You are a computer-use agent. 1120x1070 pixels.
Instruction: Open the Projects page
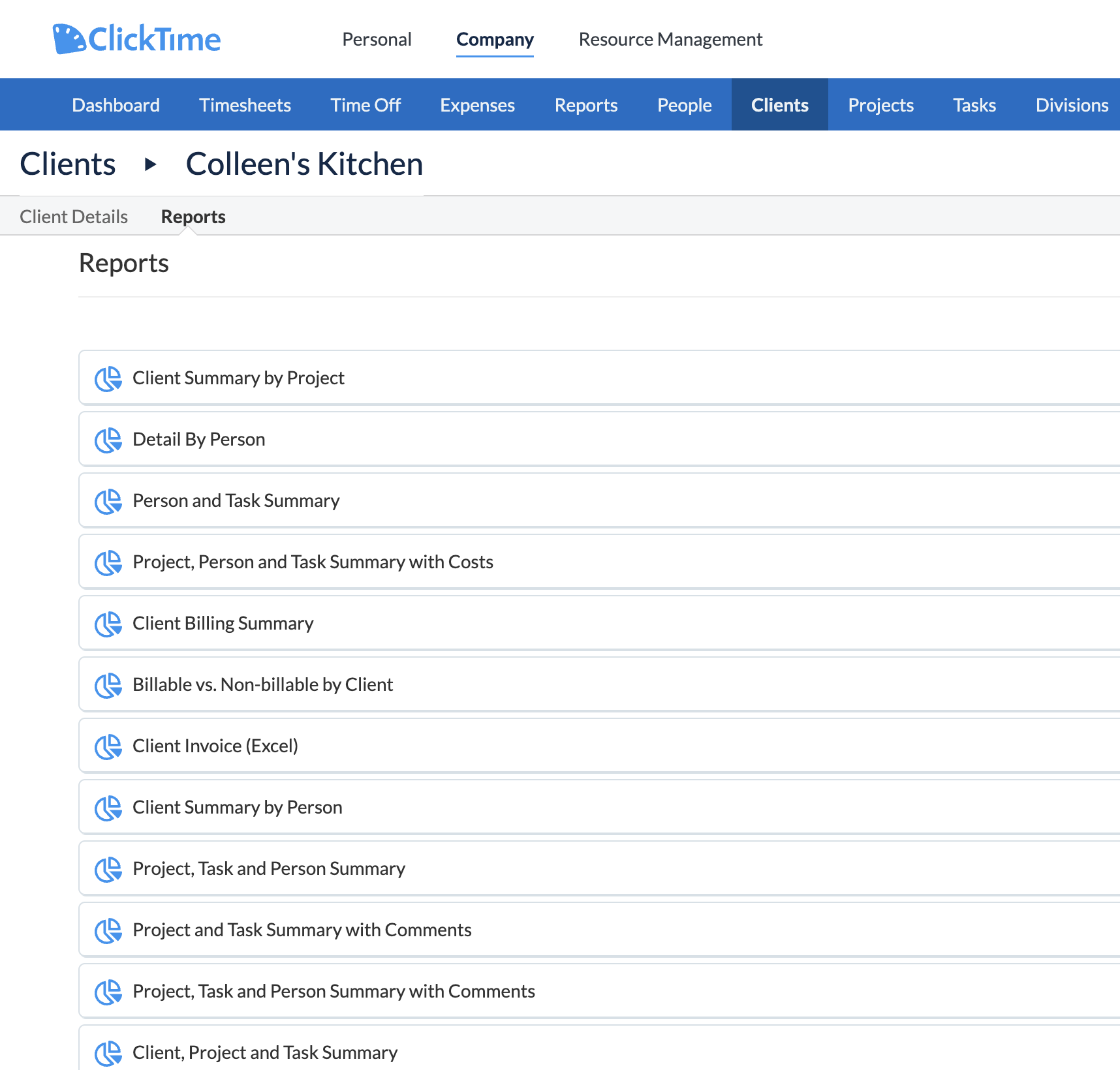(x=880, y=105)
